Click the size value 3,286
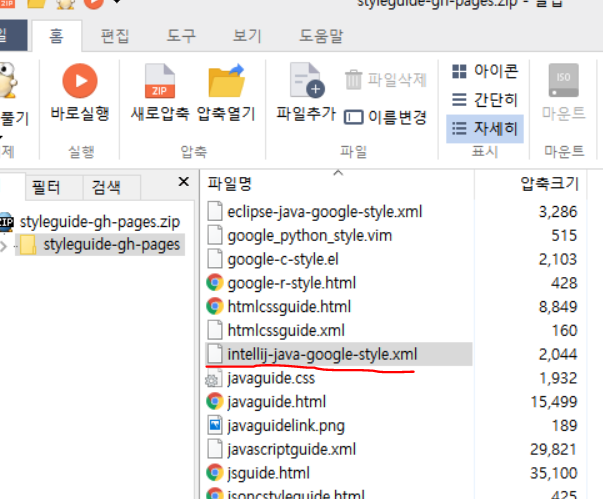The image size is (603, 499). pyautogui.click(x=558, y=212)
